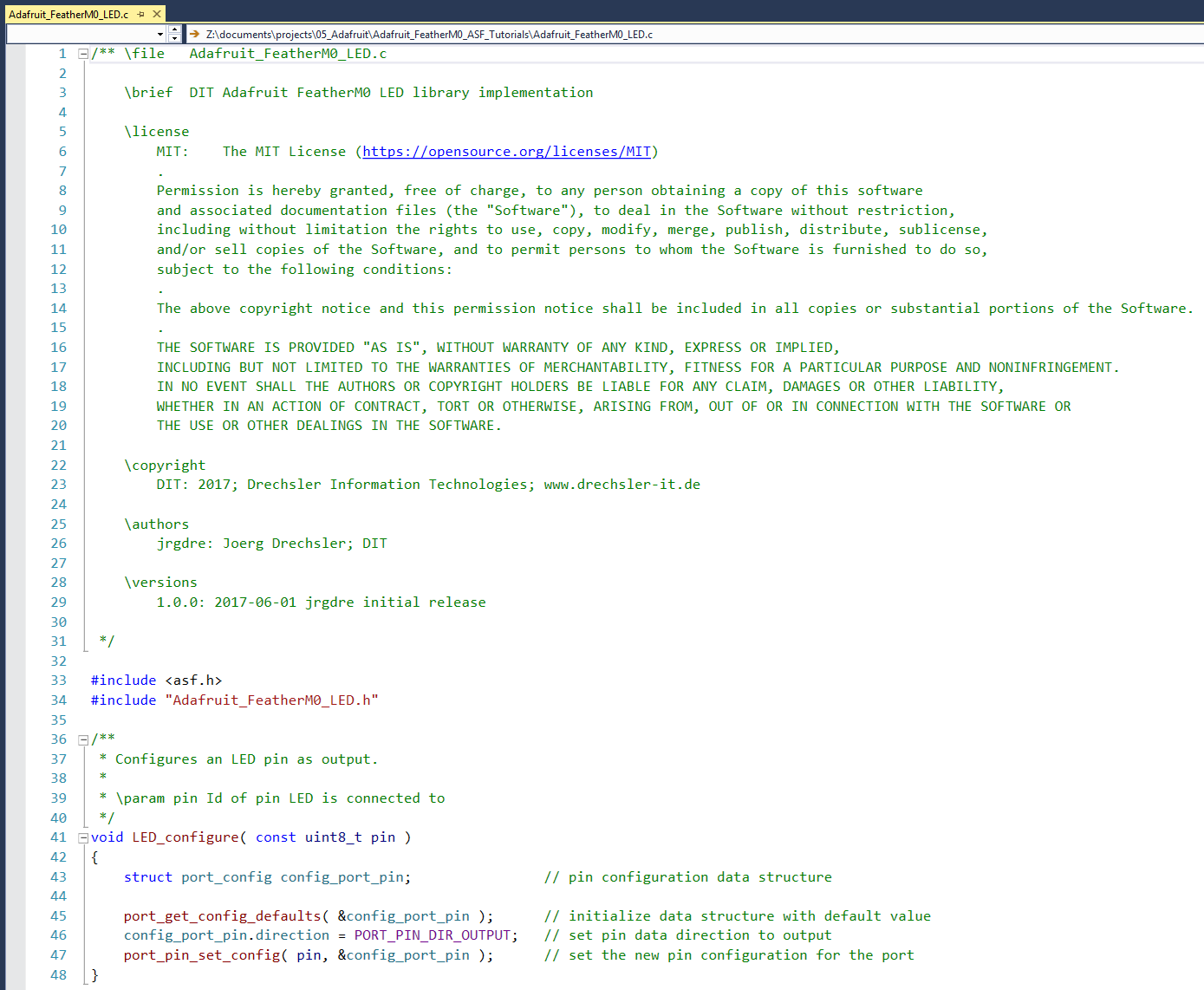Click the 'www.drechsler-it.de' text

pos(622,485)
